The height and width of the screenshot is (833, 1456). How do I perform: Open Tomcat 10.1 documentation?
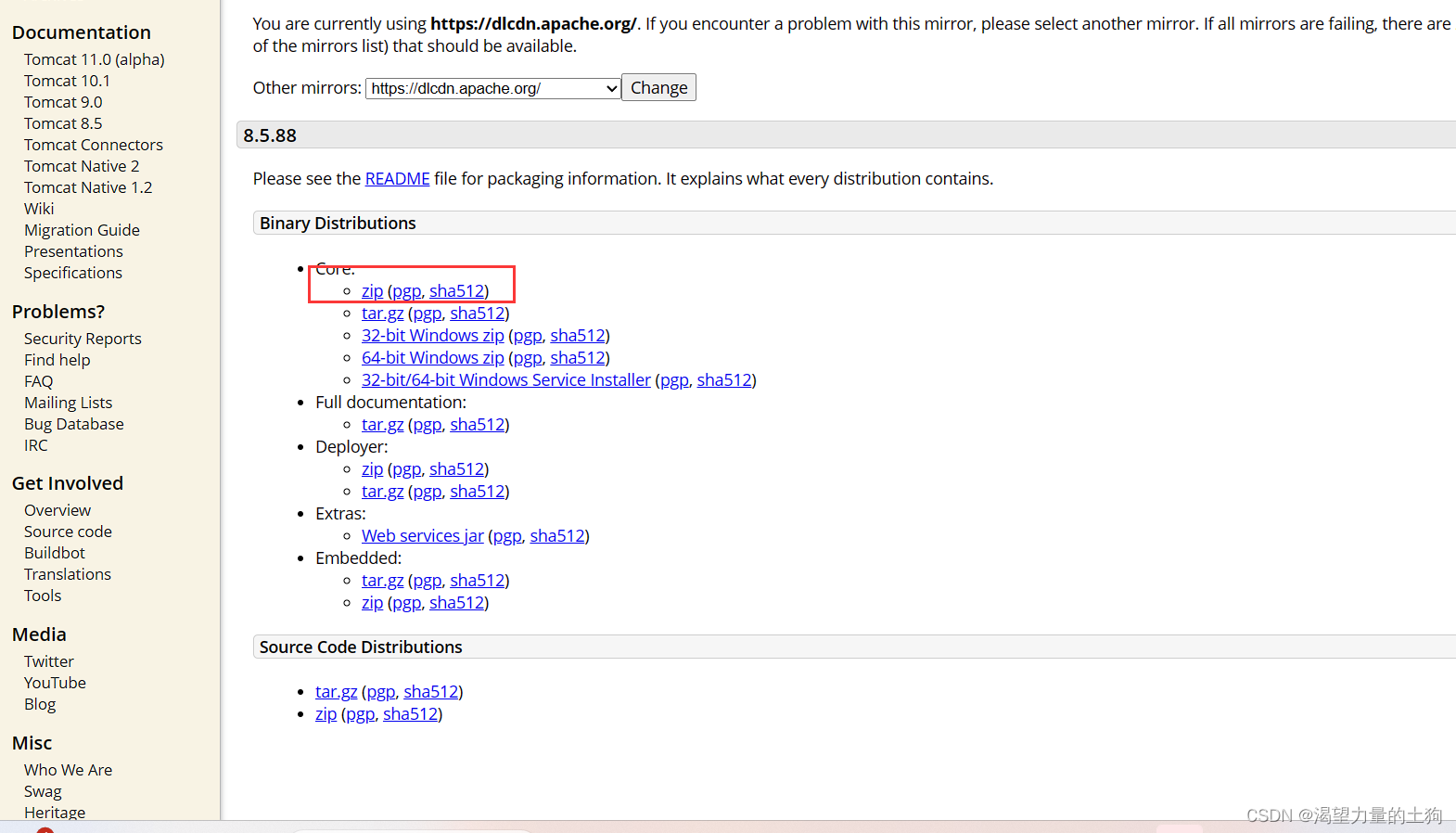67,81
